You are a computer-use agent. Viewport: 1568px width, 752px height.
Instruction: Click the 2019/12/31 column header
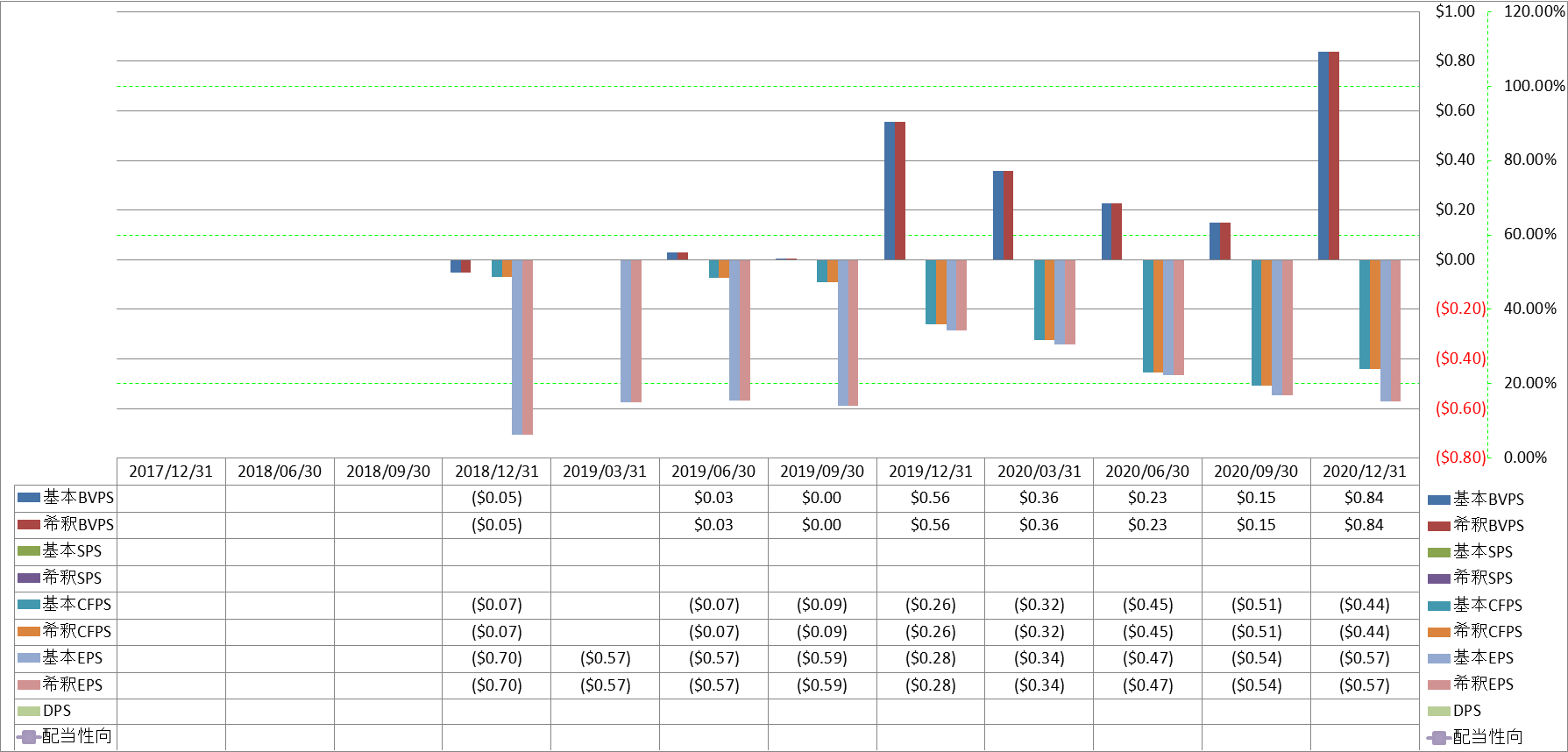click(x=931, y=471)
